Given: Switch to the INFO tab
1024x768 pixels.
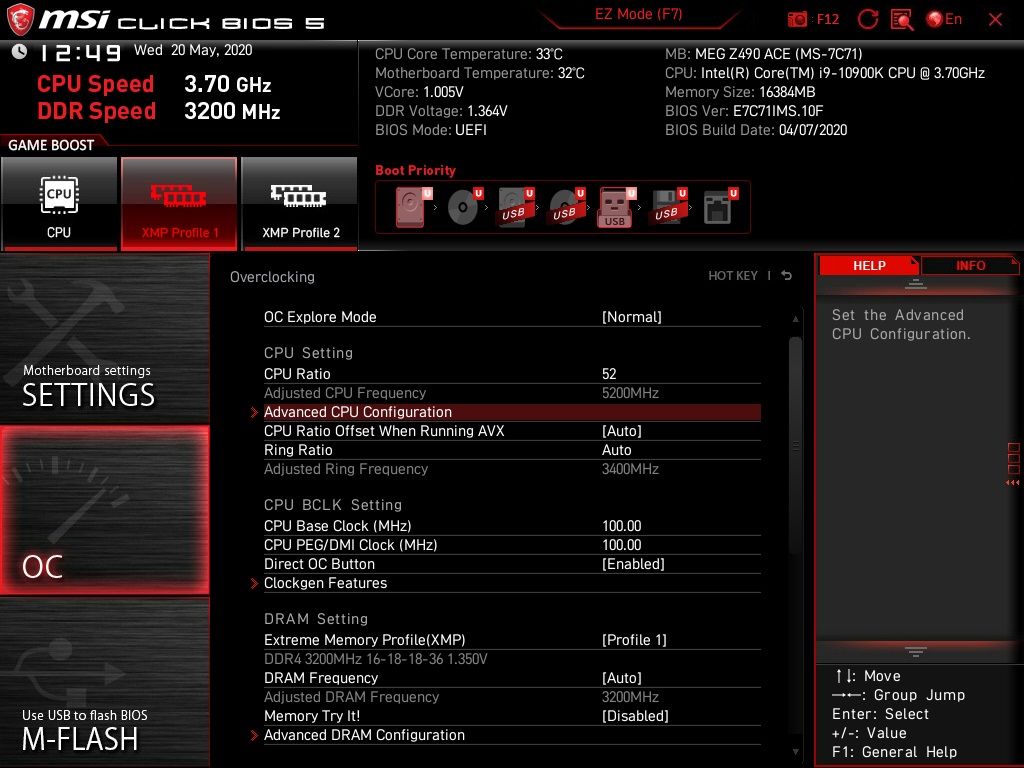Looking at the screenshot, I should click(970, 265).
